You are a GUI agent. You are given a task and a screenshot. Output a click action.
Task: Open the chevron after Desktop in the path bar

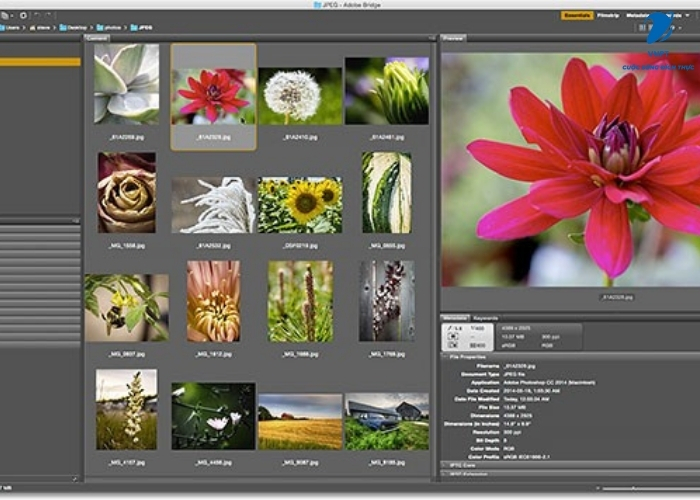click(92, 28)
